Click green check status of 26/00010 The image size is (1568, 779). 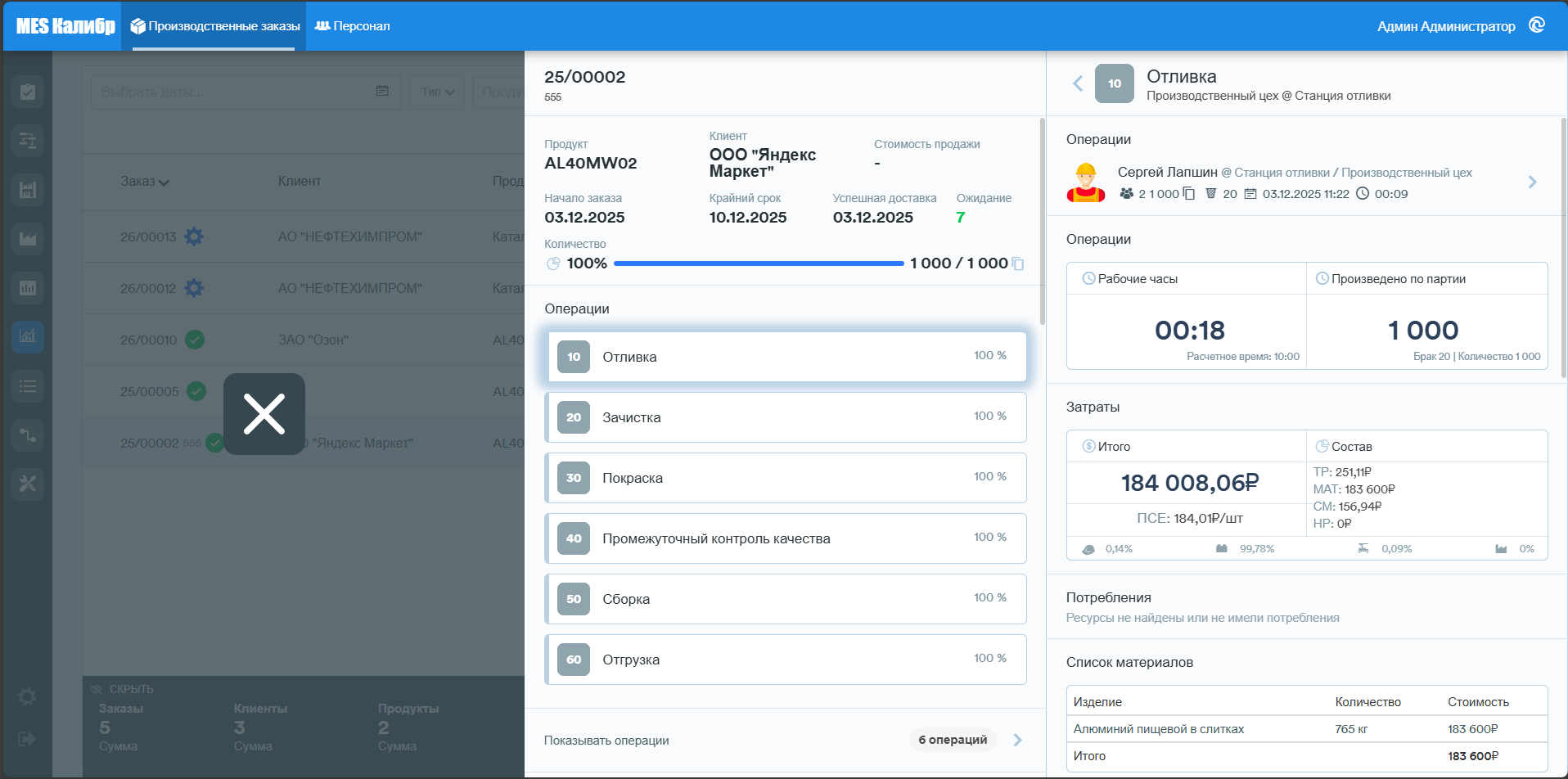pyautogui.click(x=195, y=340)
